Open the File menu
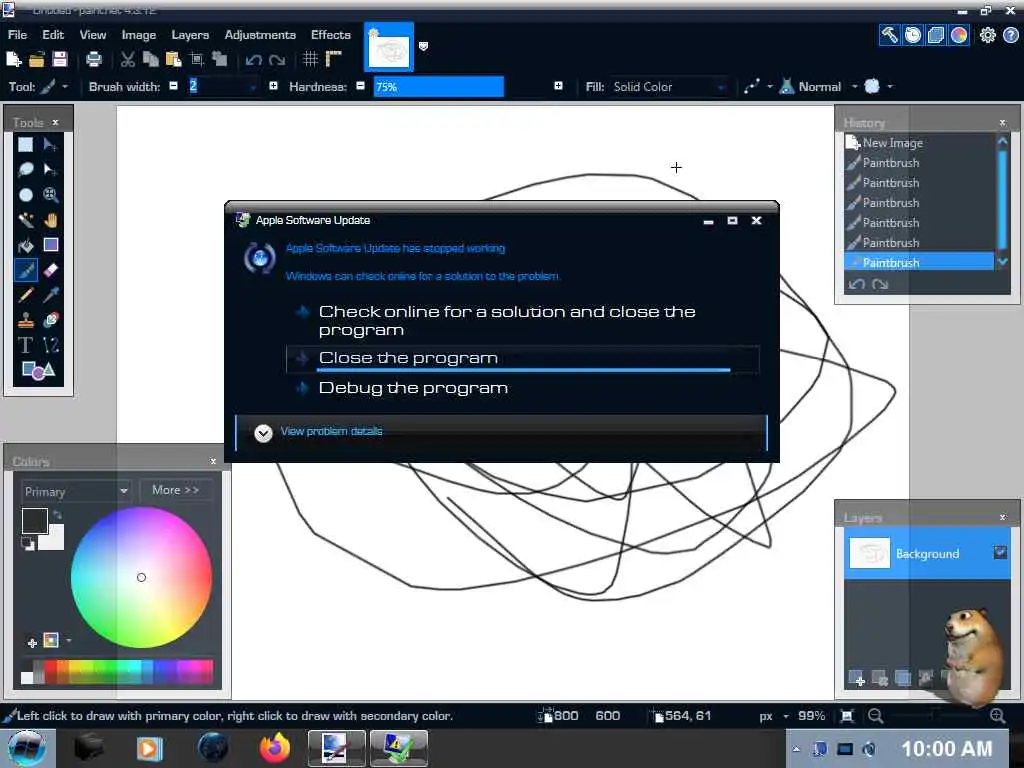 pyautogui.click(x=18, y=35)
